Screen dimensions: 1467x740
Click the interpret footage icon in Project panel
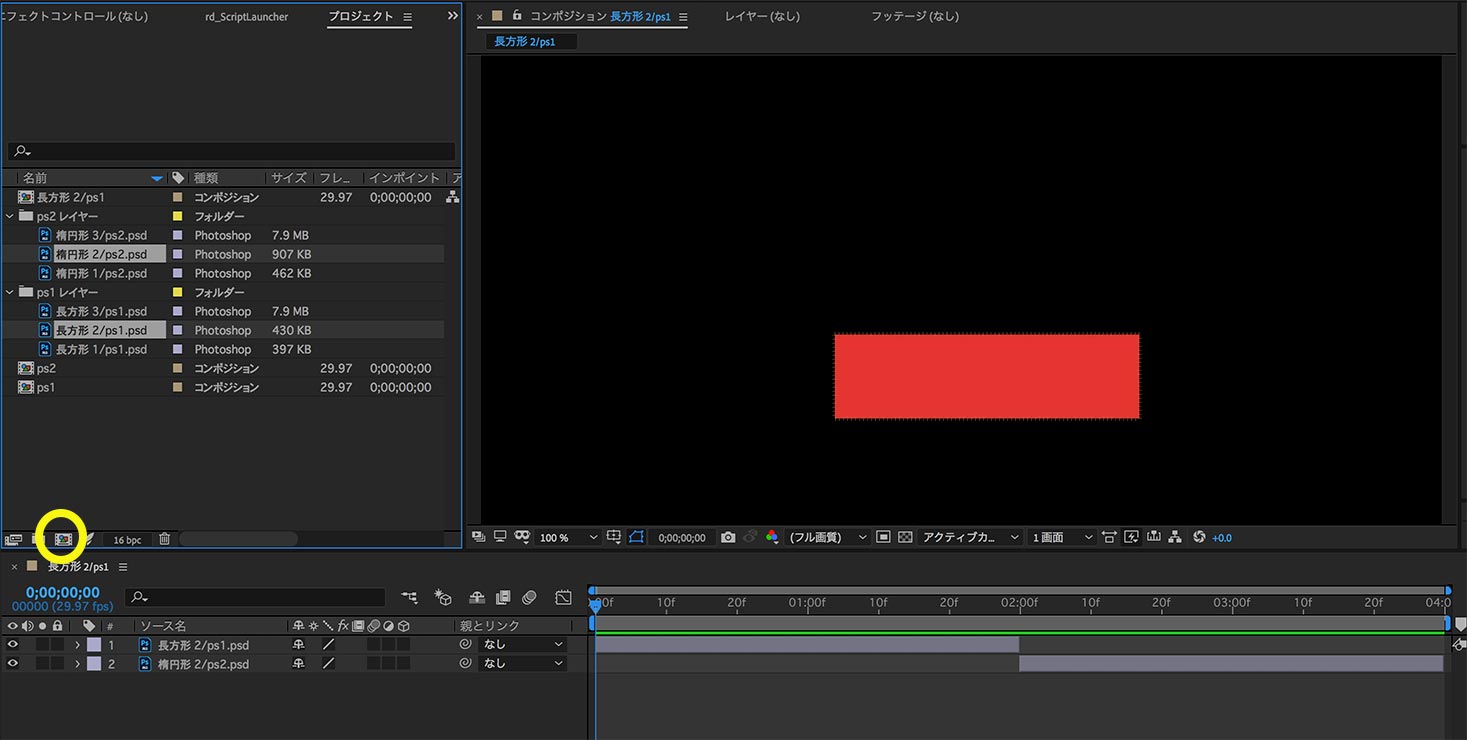tap(13, 539)
